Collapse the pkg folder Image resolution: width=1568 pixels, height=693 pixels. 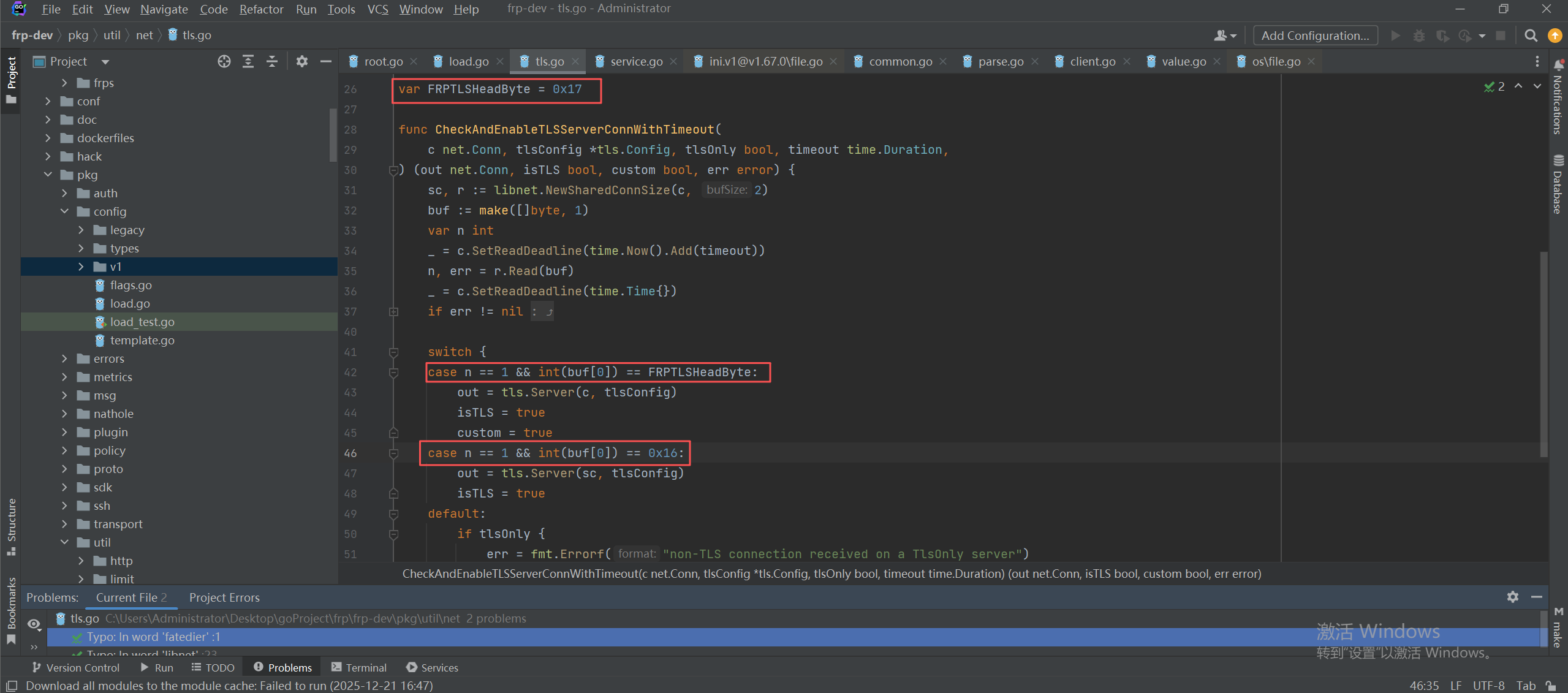[x=48, y=175]
